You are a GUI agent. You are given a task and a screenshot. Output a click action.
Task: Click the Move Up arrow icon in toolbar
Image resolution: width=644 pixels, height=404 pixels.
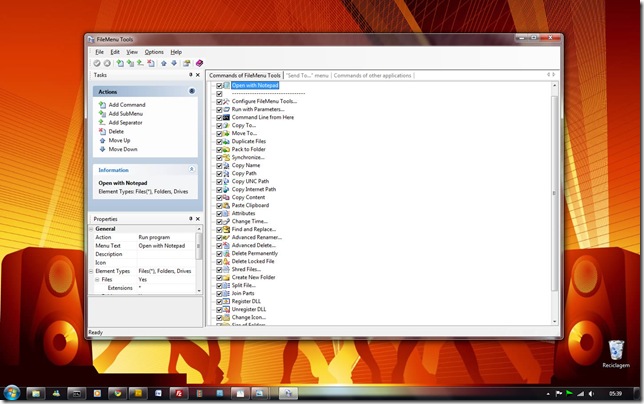pyautogui.click(x=164, y=63)
